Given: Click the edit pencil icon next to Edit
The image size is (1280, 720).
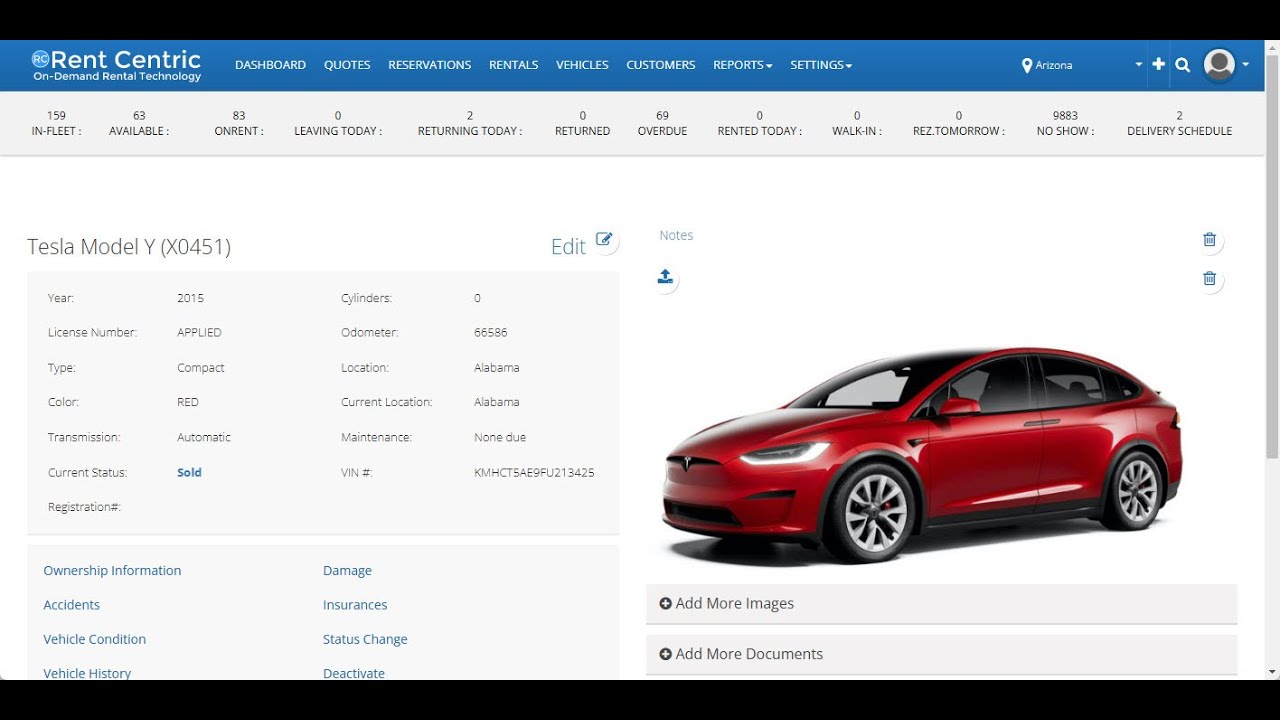Looking at the screenshot, I should 604,239.
